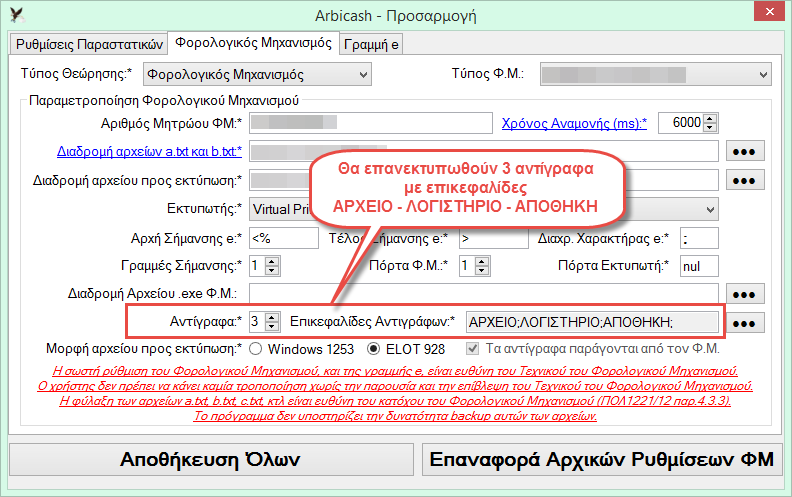Browse for .exe Φ.Μ. file path

pyautogui.click(x=745, y=294)
